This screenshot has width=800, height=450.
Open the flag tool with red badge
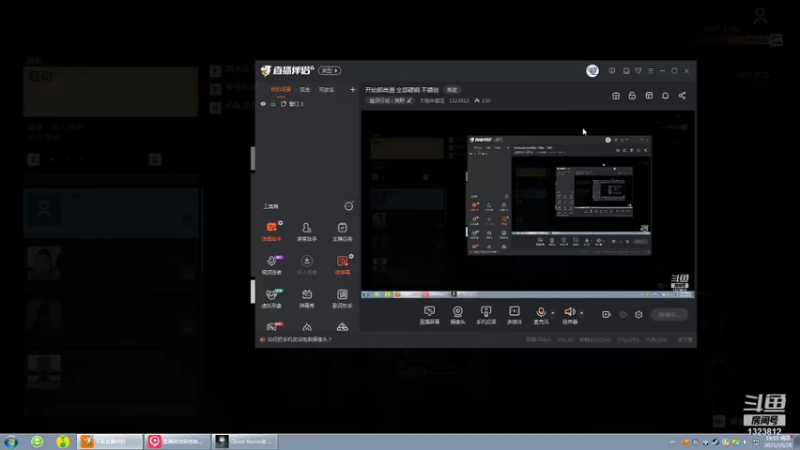tap(272, 327)
